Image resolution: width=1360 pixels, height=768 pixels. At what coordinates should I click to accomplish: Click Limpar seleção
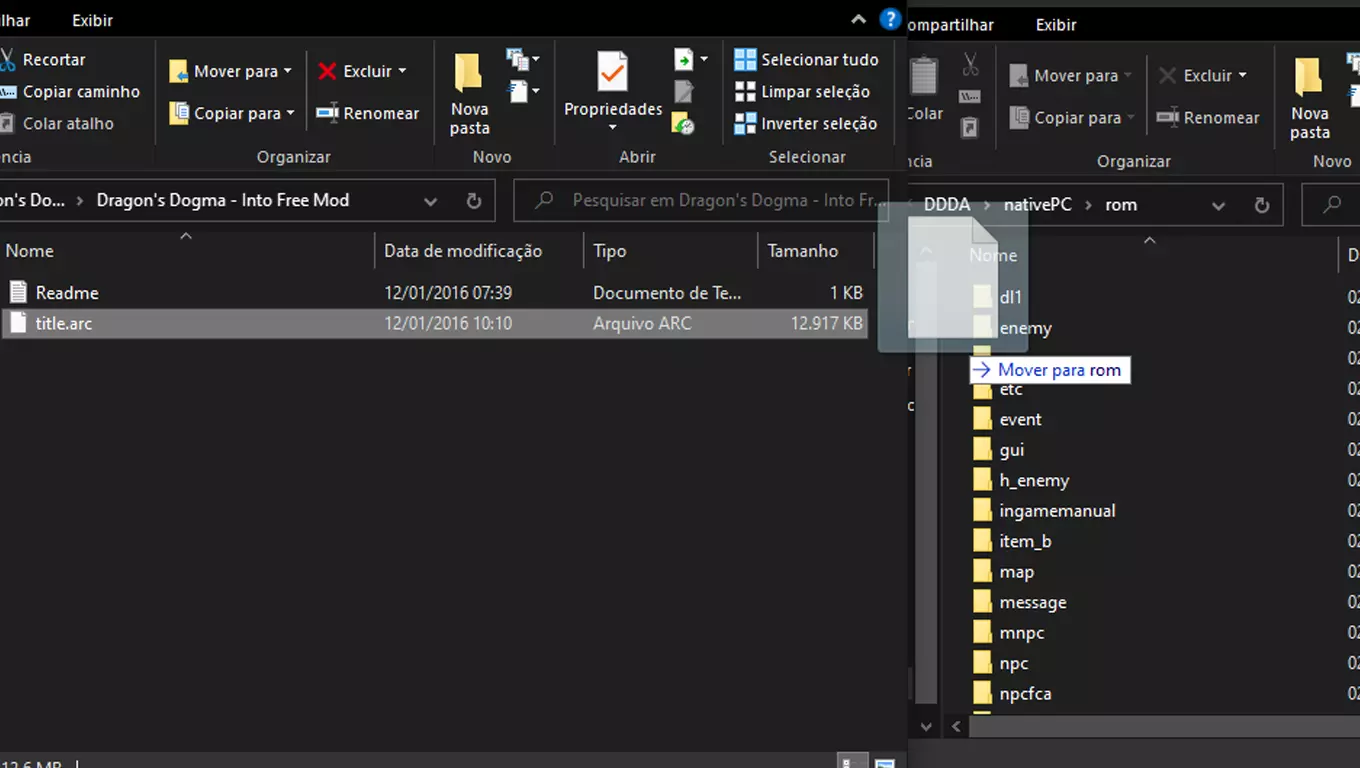click(x=802, y=92)
